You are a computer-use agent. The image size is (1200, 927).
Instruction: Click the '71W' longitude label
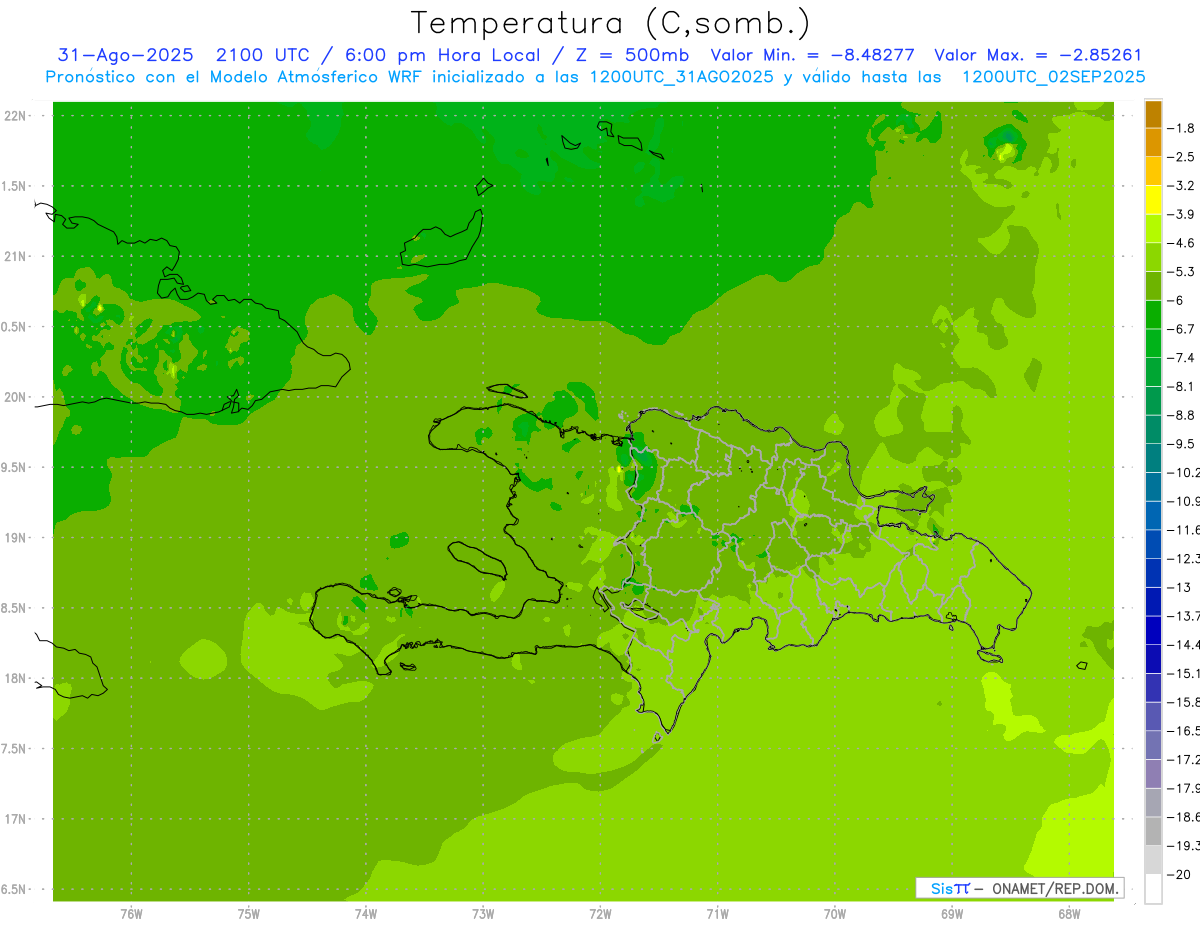pos(717,914)
